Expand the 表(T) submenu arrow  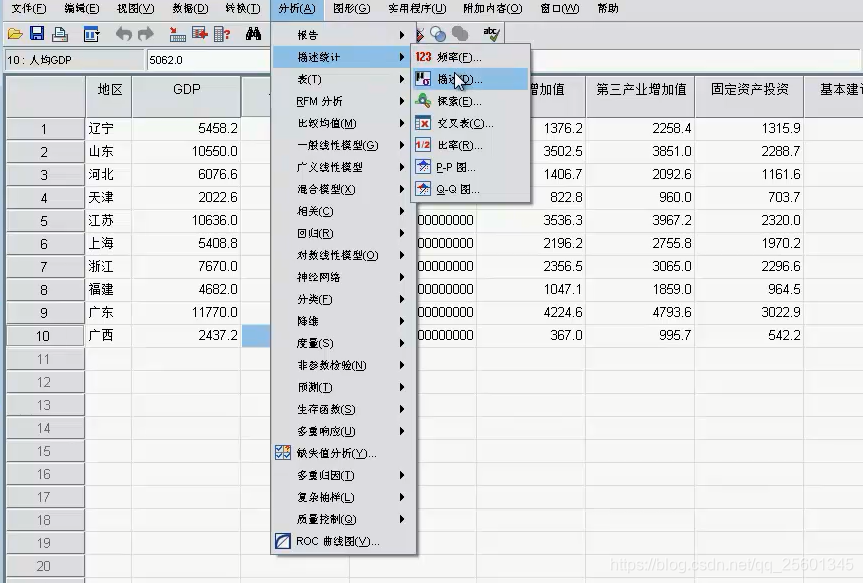402,79
